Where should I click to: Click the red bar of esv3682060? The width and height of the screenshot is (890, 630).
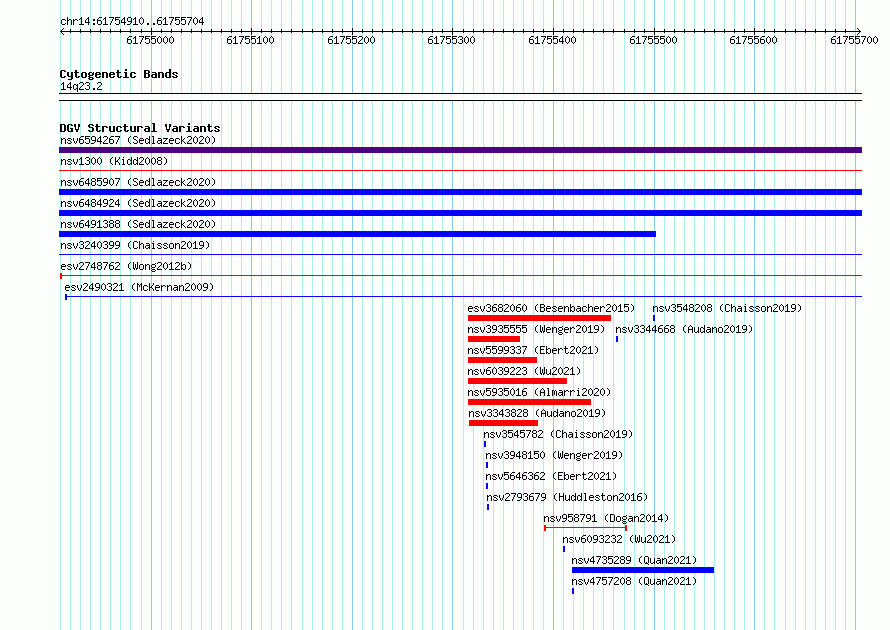(539, 318)
